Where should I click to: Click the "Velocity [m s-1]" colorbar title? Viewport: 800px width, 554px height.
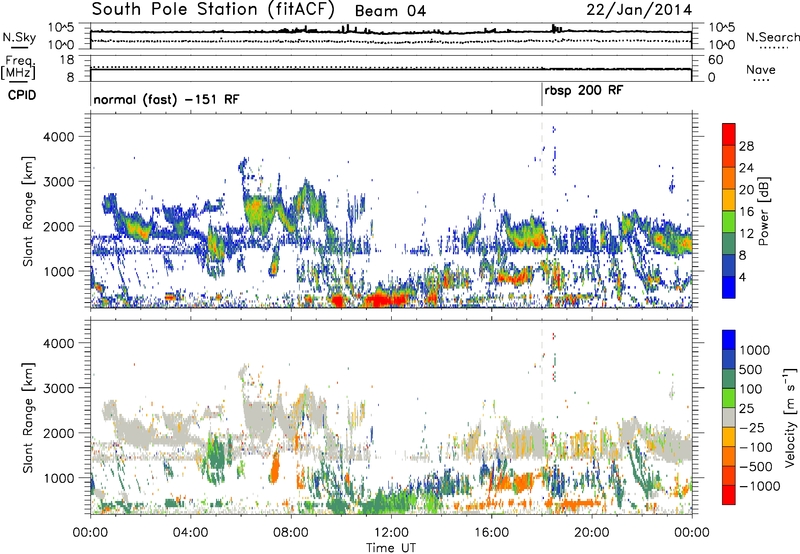[790, 417]
